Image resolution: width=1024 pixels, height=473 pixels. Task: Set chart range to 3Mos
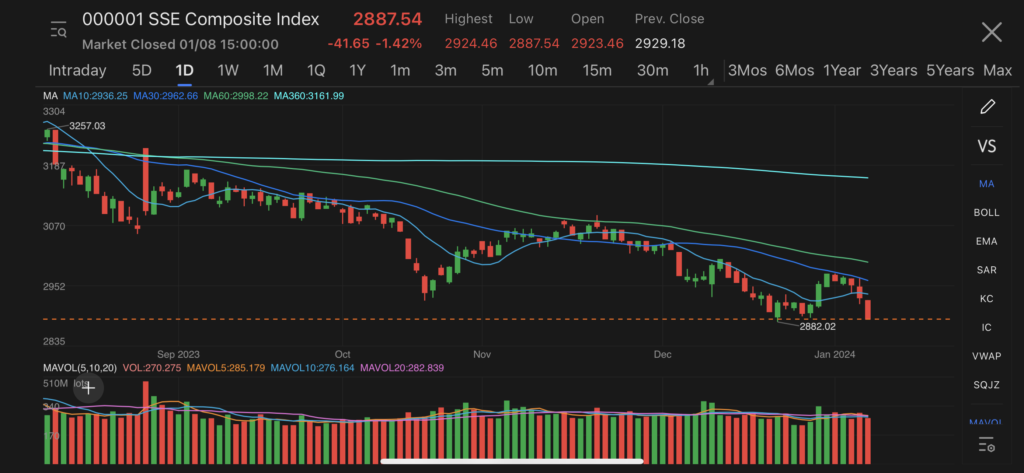point(747,71)
